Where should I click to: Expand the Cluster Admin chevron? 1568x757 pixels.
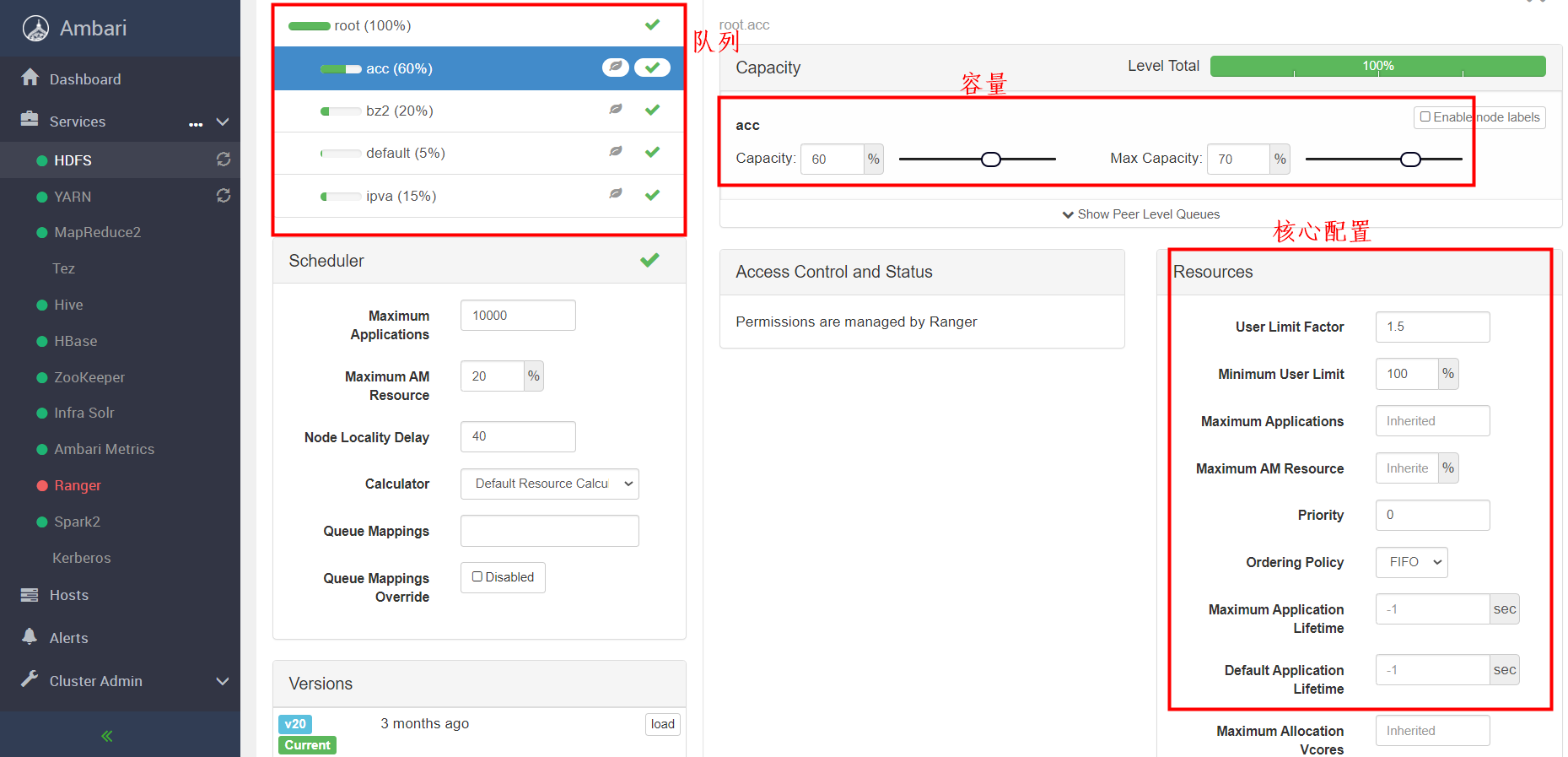click(223, 681)
